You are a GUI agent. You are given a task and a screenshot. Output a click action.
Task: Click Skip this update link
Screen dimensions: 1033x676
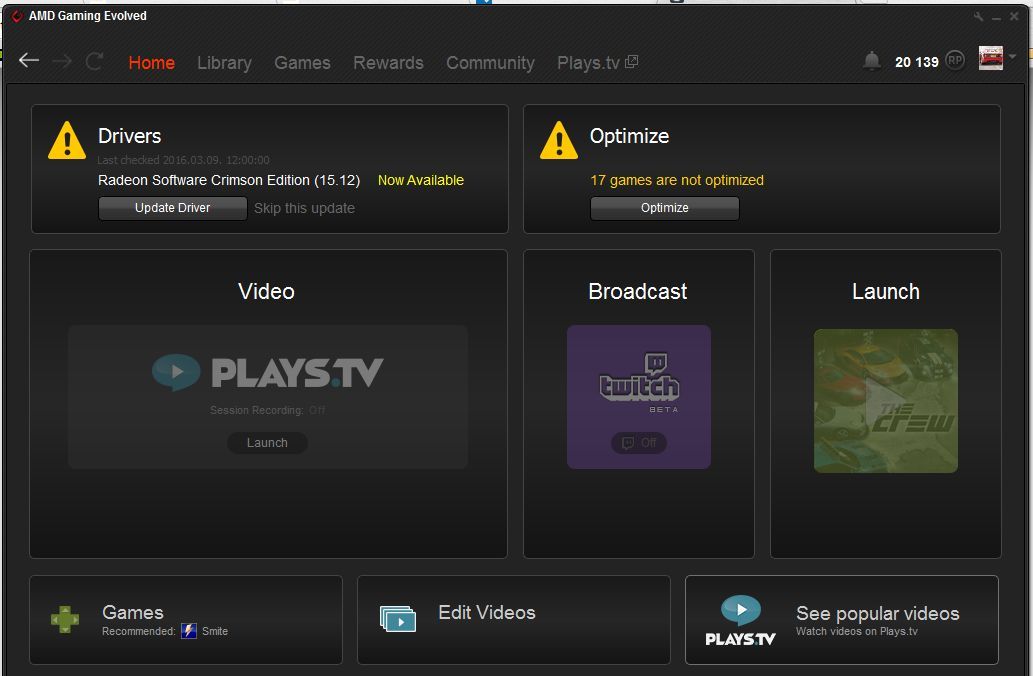tap(304, 208)
